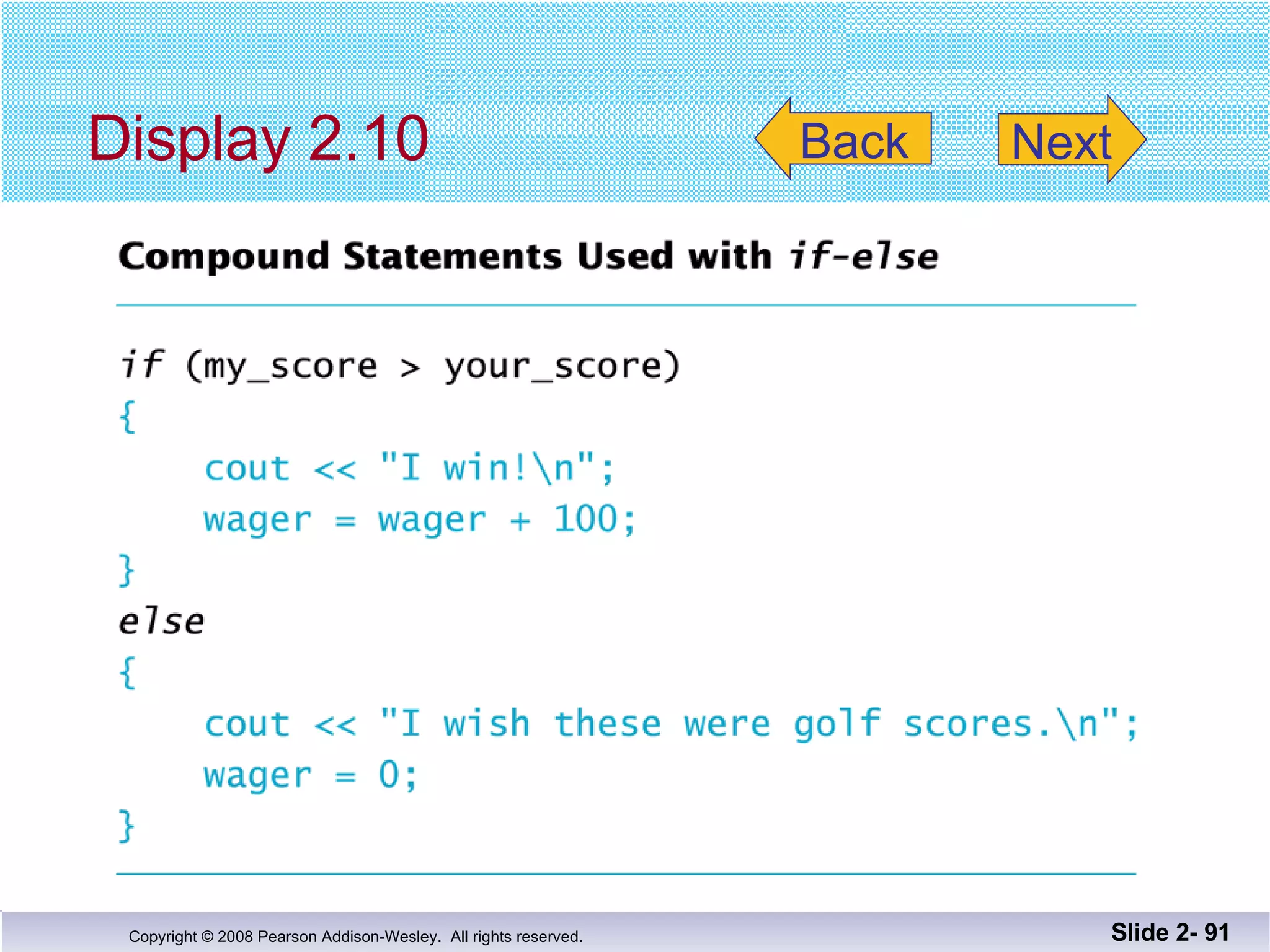Click the opening brace below if line
1270x952 pixels.
(127, 417)
